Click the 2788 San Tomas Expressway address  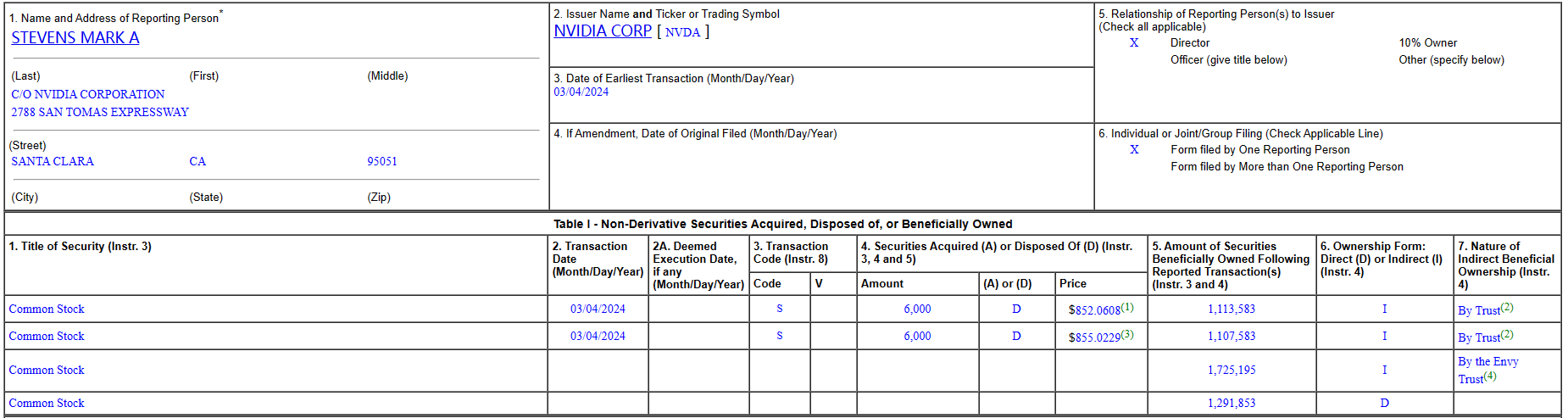(x=100, y=113)
